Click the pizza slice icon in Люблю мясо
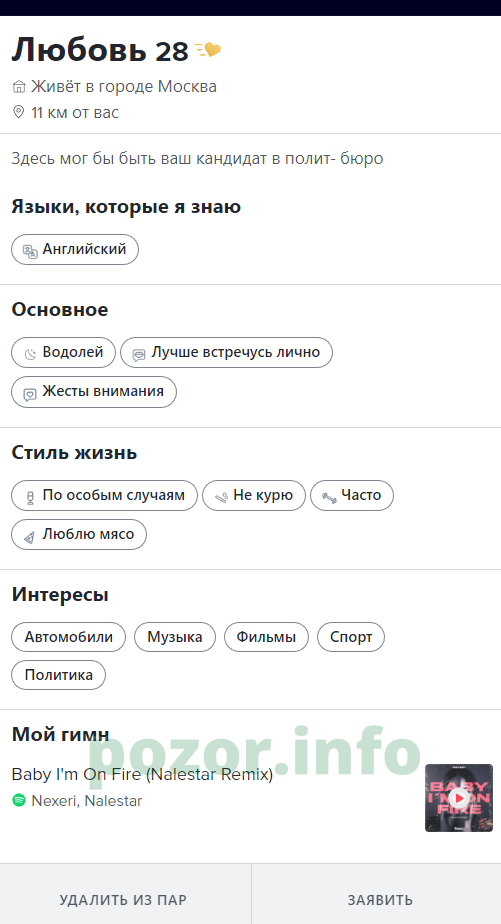Screen dimensions: 501x924 point(29,536)
